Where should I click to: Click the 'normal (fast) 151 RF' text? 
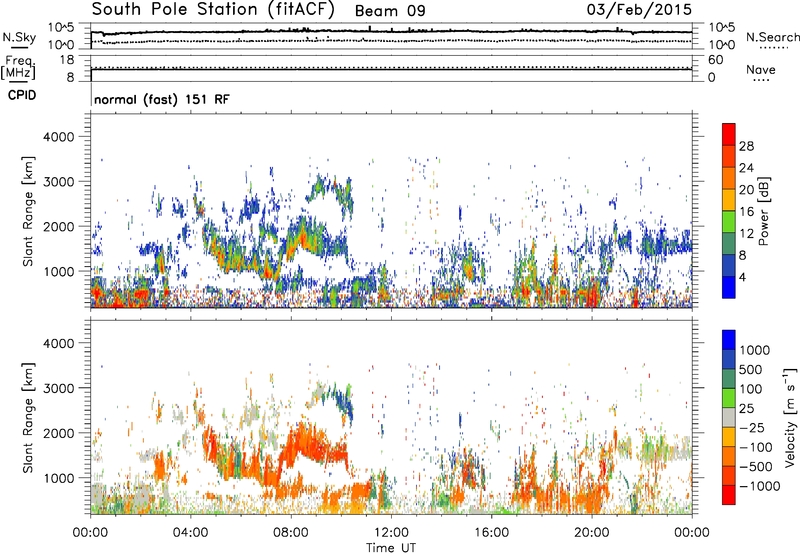162,99
